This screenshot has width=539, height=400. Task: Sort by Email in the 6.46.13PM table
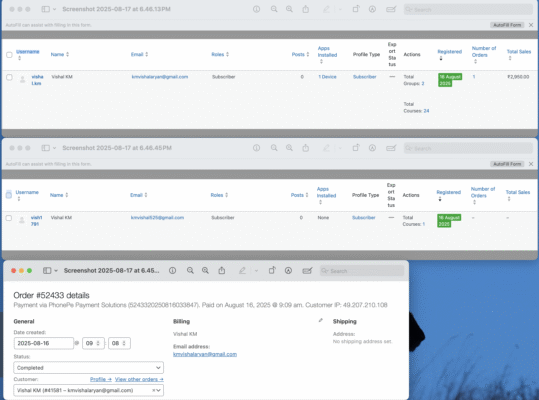(139, 54)
